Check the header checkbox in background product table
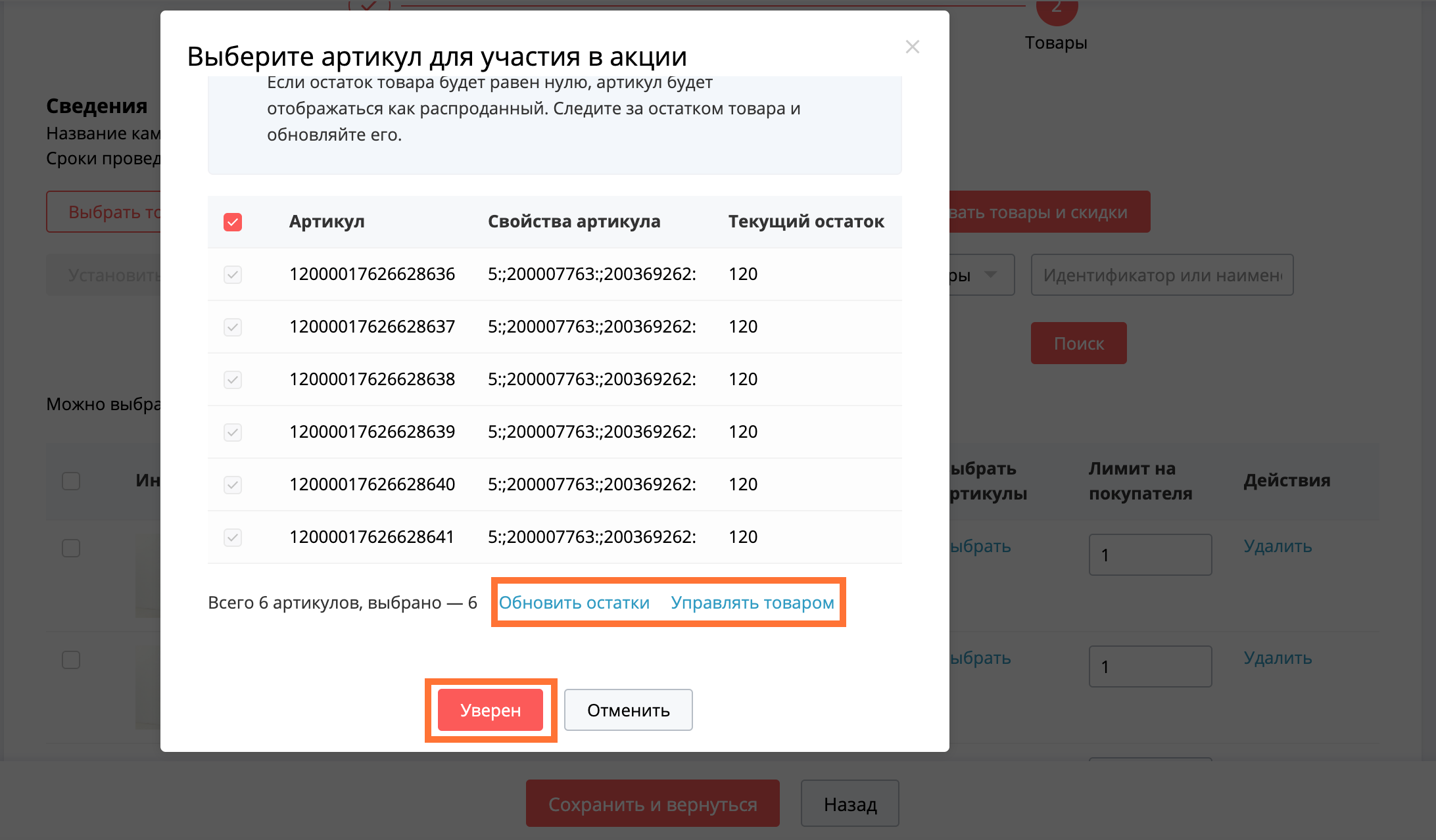 71,481
